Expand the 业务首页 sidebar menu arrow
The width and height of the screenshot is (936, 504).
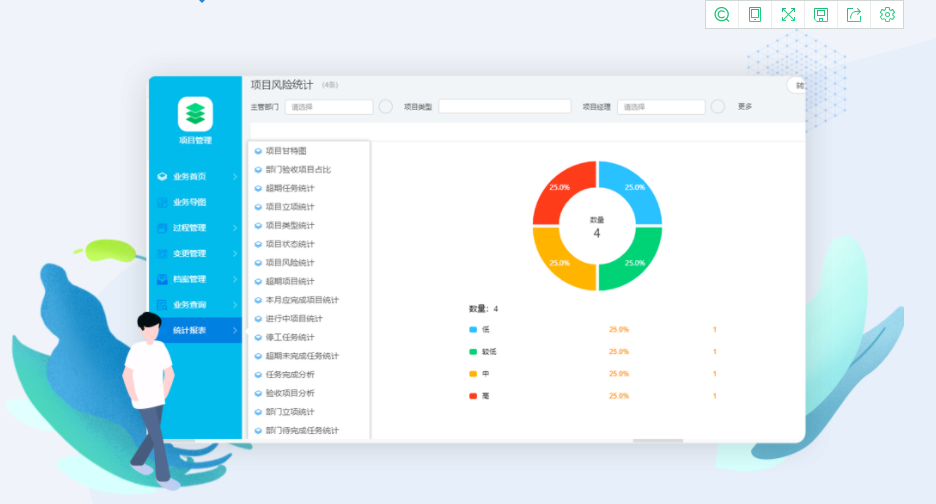coord(235,177)
